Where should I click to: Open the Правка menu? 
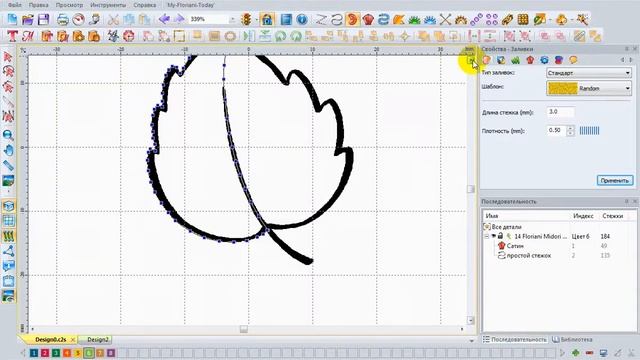[x=39, y=5]
